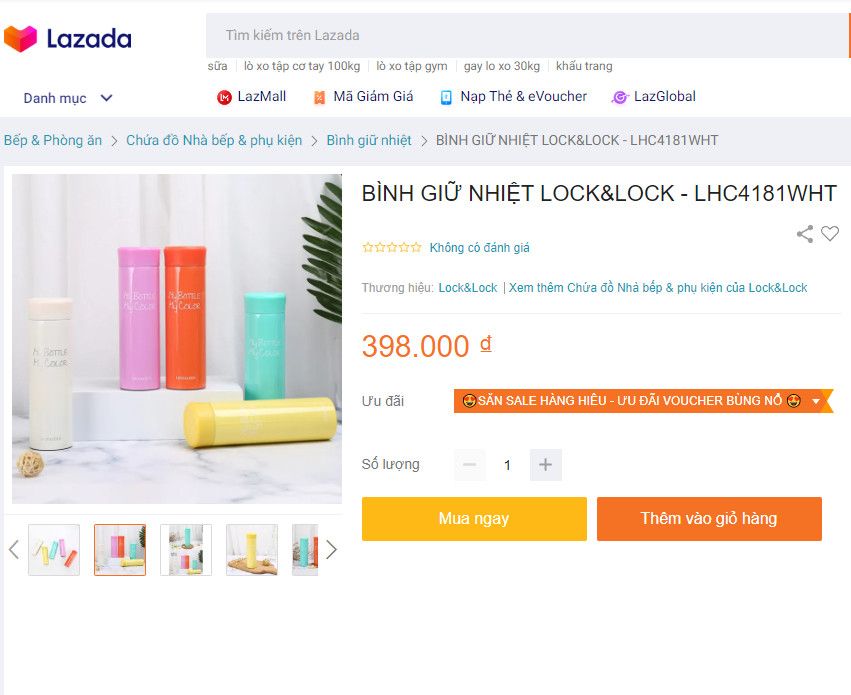Click the Mua ngay button
851x695 pixels.
coord(474,519)
